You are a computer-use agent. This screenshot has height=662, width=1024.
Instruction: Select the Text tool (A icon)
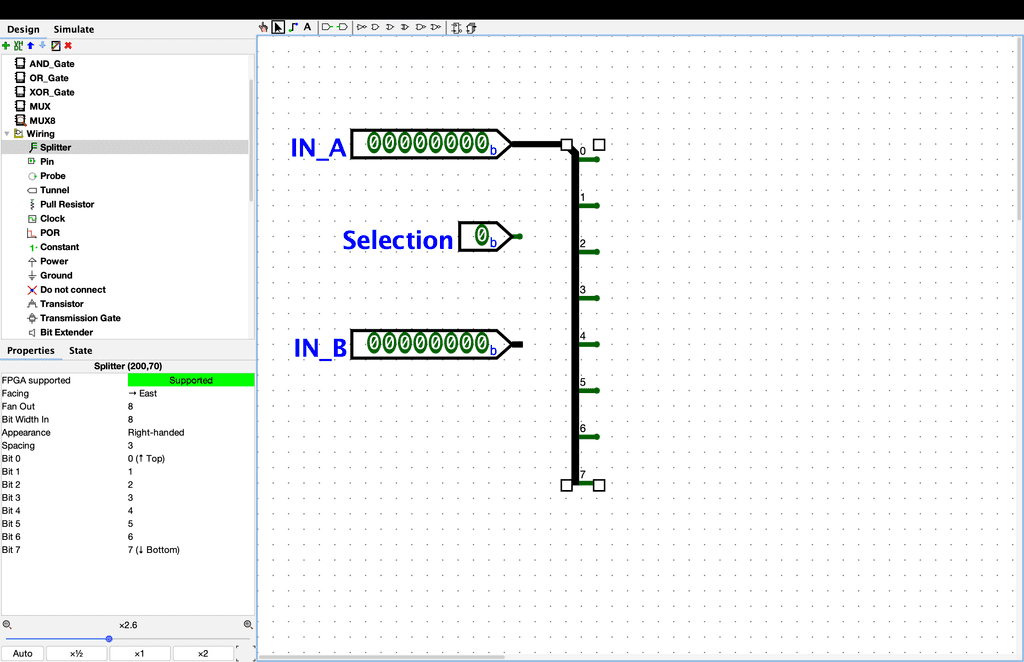click(x=307, y=27)
